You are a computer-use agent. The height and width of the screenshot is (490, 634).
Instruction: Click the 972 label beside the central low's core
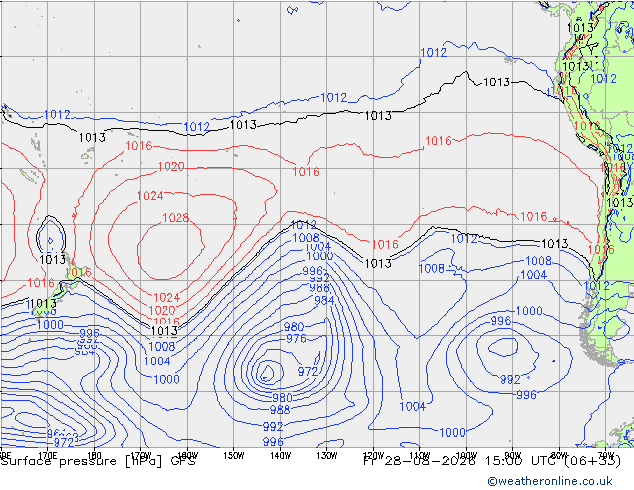(x=308, y=371)
